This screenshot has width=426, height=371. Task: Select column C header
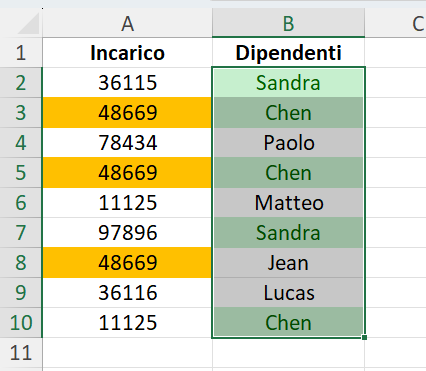point(396,23)
